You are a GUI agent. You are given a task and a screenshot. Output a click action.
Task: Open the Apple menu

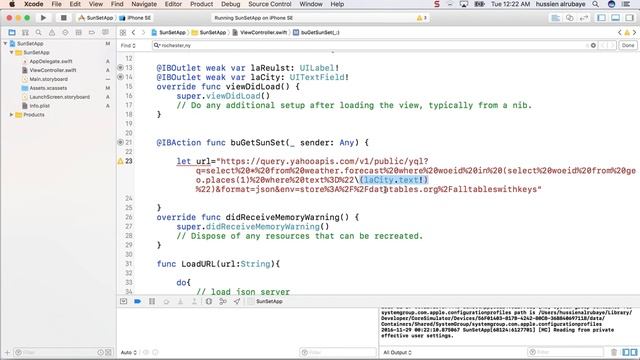point(12,4)
